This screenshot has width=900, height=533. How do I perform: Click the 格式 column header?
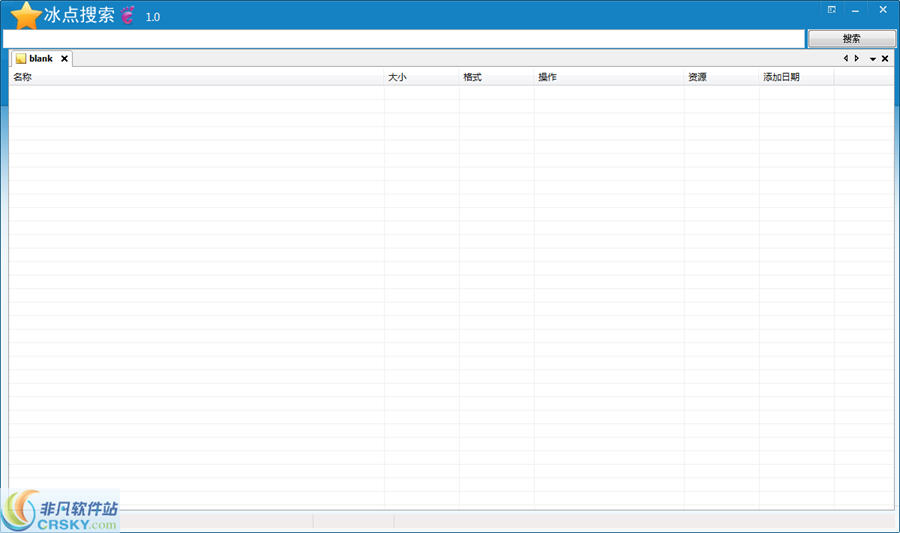coord(496,77)
